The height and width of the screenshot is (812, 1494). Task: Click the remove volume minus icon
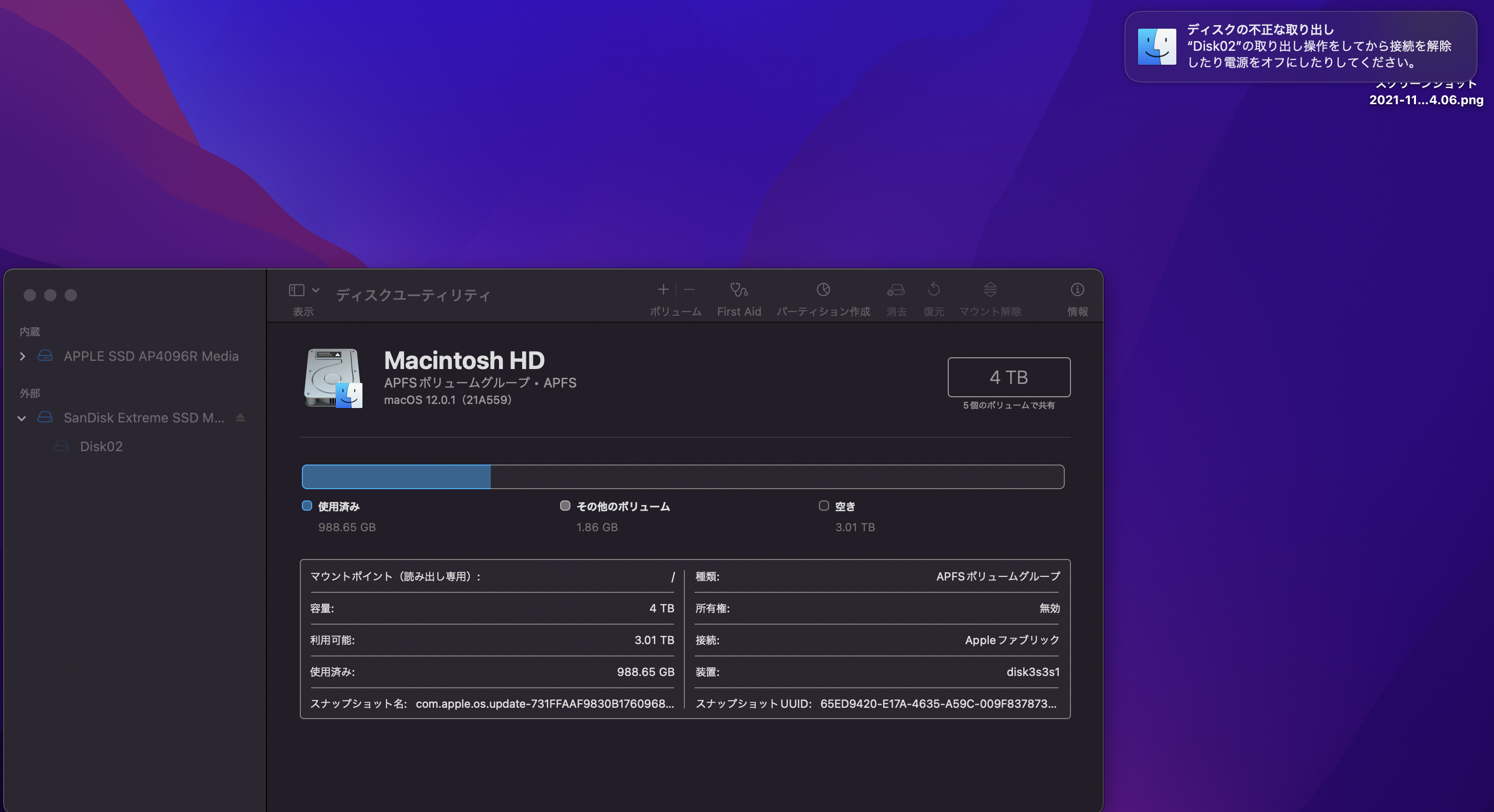pos(689,289)
